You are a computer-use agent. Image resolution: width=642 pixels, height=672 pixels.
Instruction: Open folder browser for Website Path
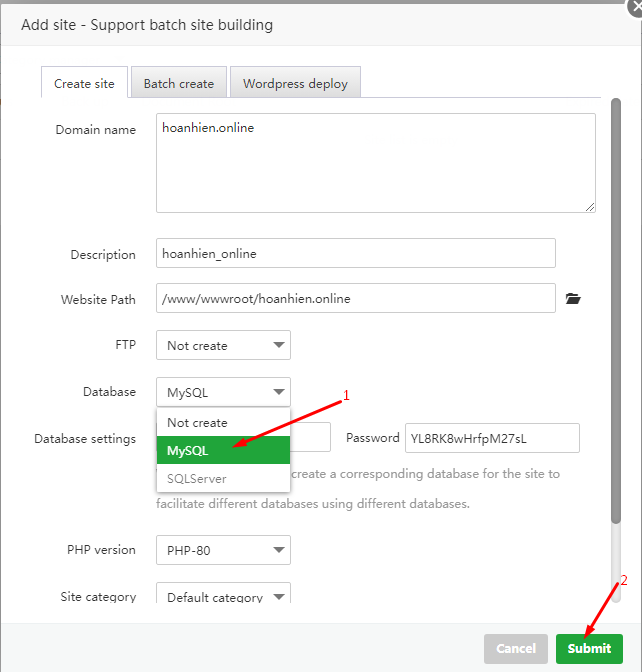point(573,298)
